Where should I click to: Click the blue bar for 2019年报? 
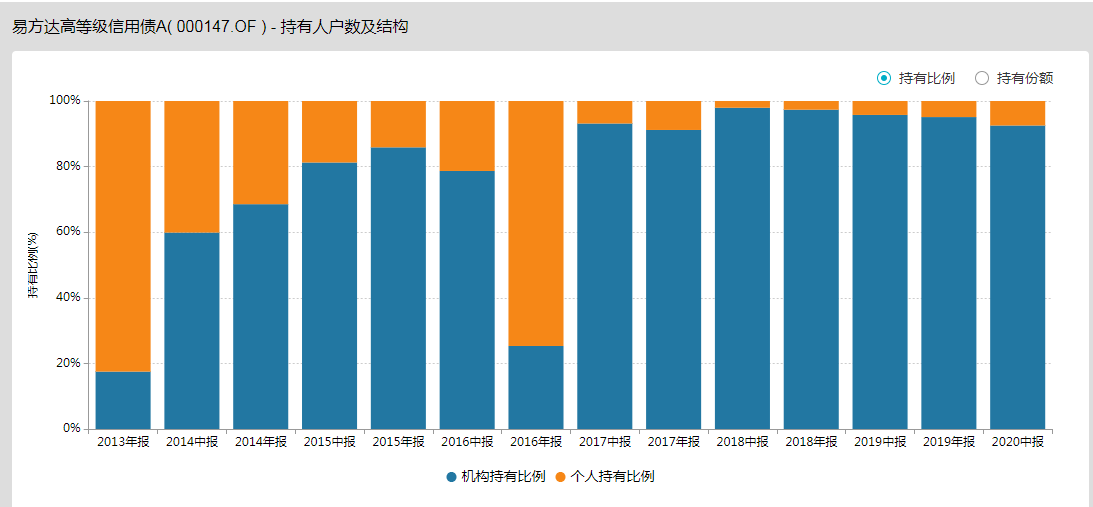(x=949, y=273)
